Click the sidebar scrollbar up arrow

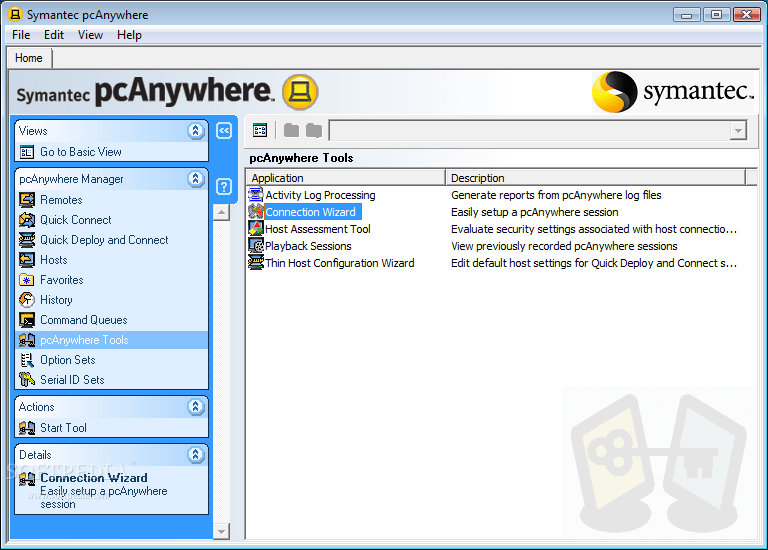click(221, 213)
